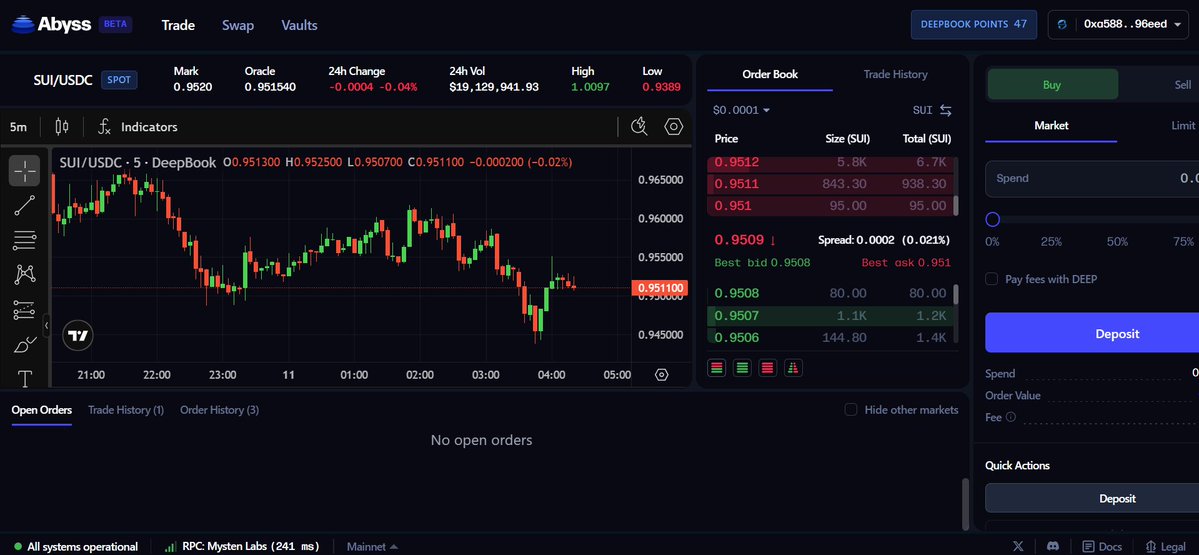This screenshot has width=1199, height=555.
Task: Expand the Mainnet network selector
Action: [x=372, y=547]
